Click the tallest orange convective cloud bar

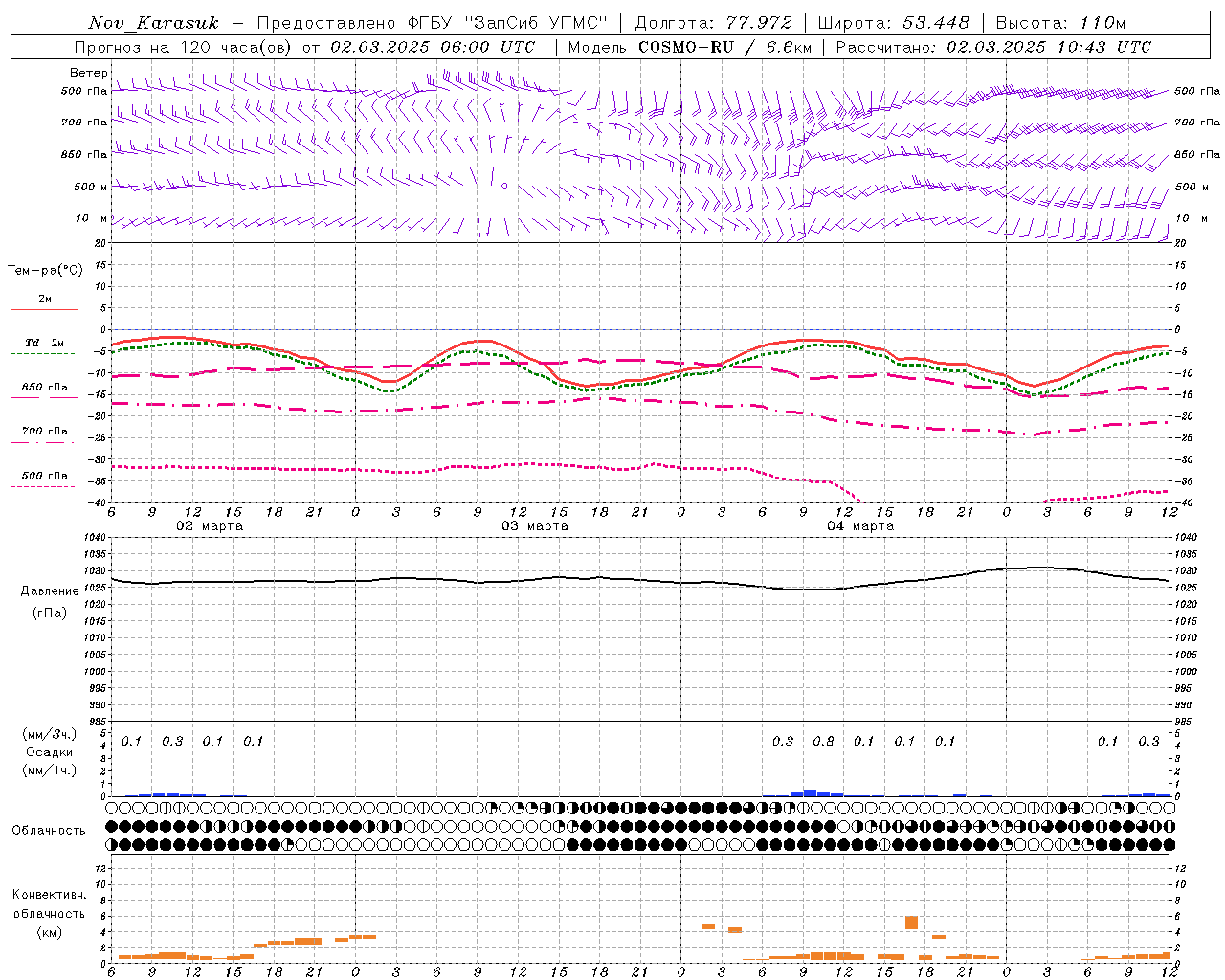[911, 923]
